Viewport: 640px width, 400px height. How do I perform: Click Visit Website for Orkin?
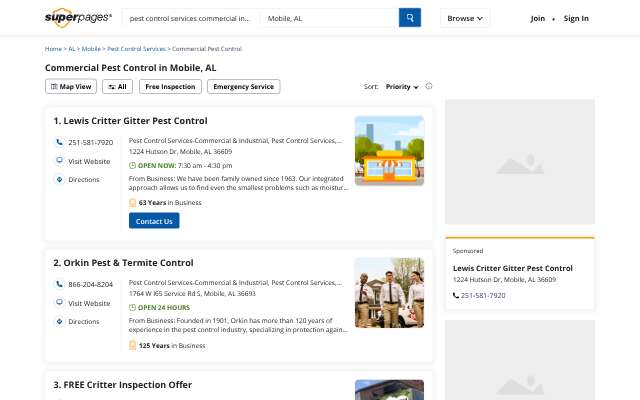89,303
